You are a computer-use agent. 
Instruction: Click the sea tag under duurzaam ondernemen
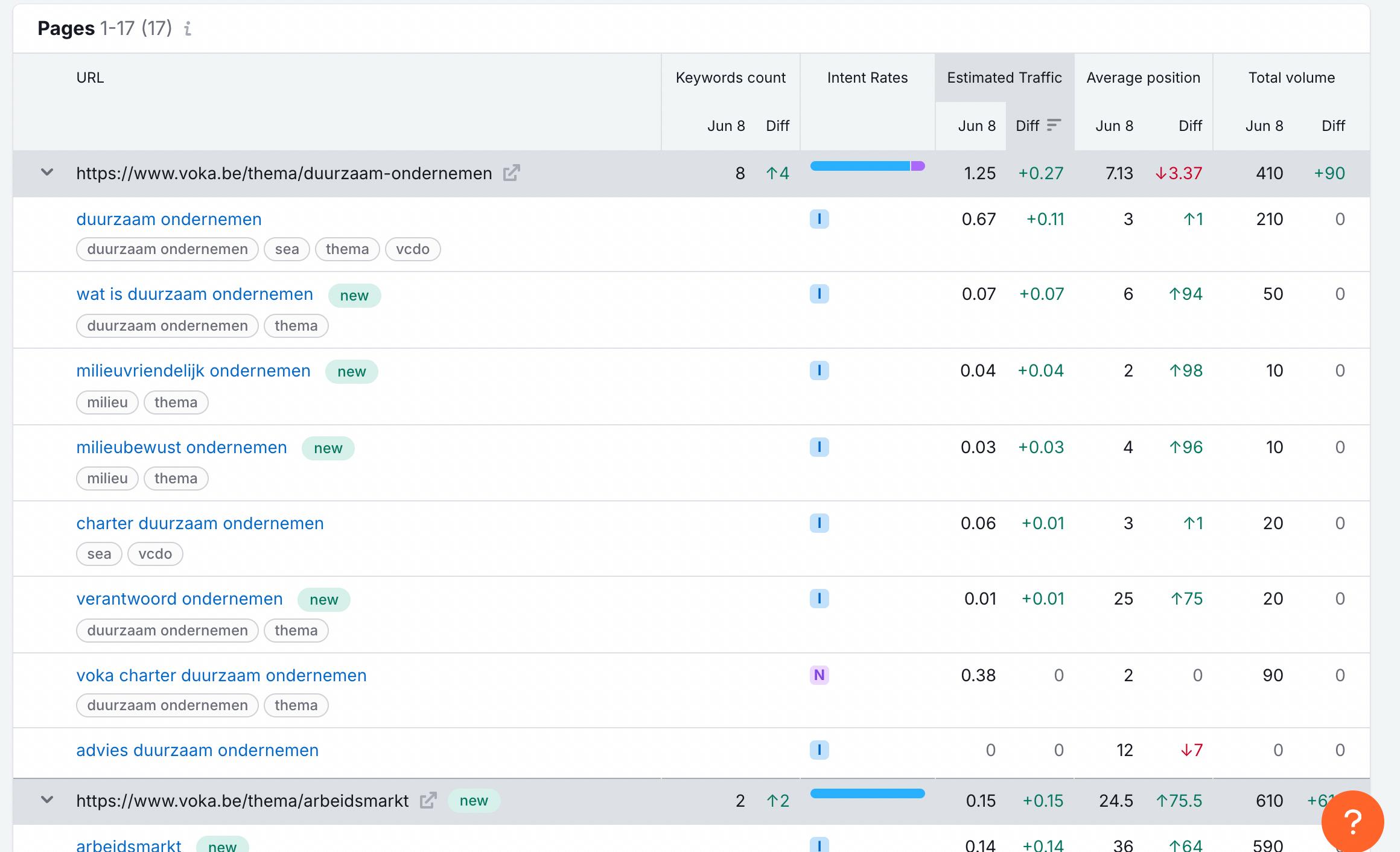click(287, 249)
